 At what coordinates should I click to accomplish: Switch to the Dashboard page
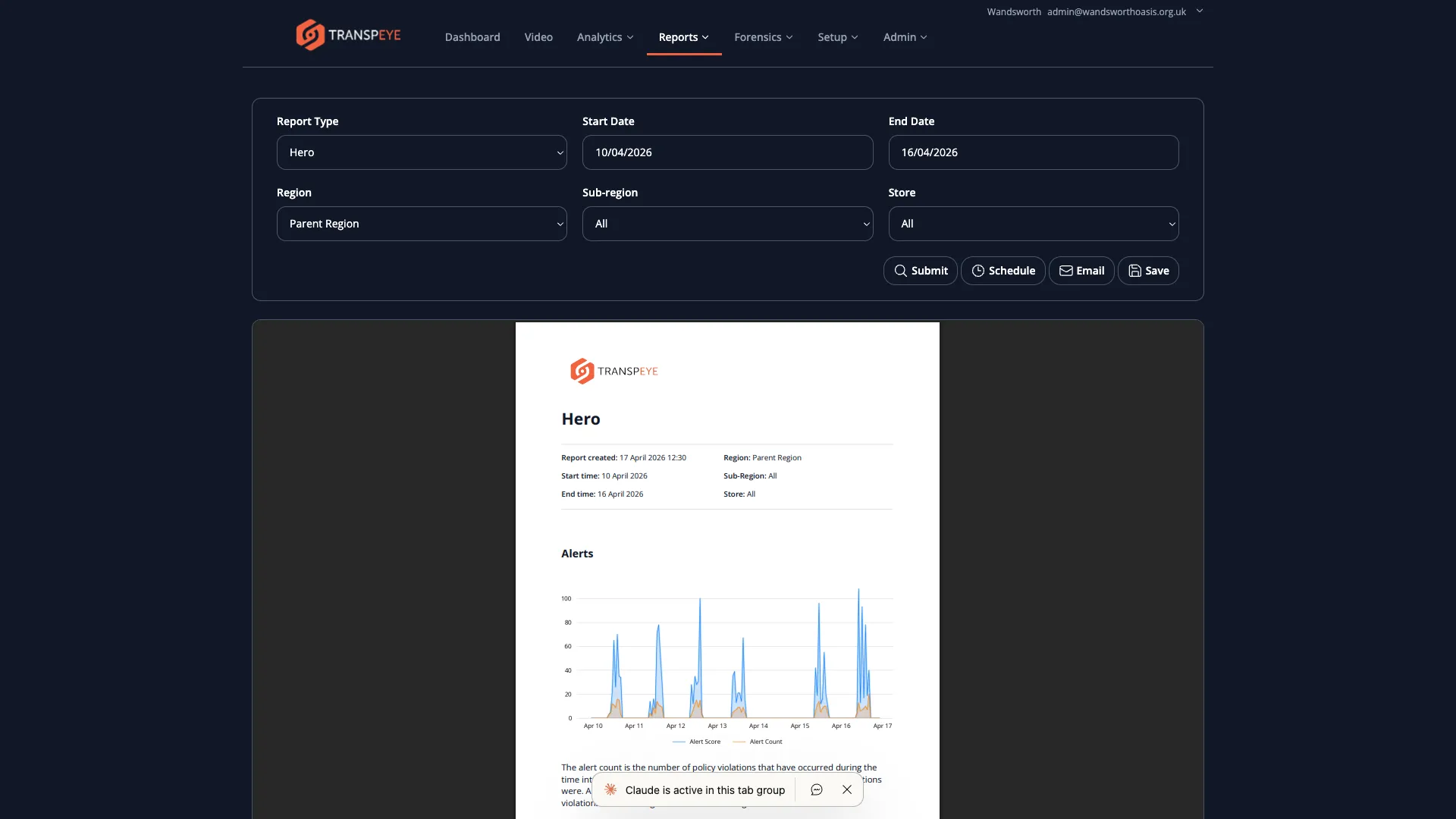(x=472, y=36)
